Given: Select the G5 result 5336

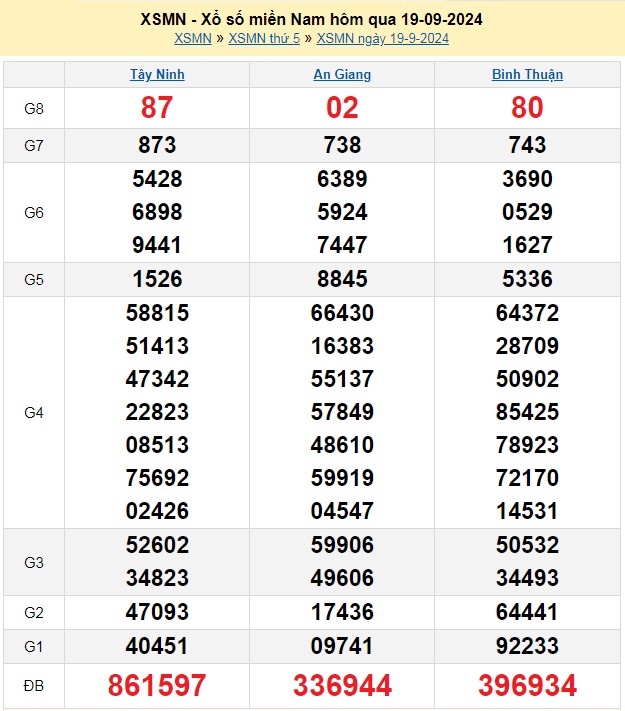Looking at the screenshot, I should point(527,279).
